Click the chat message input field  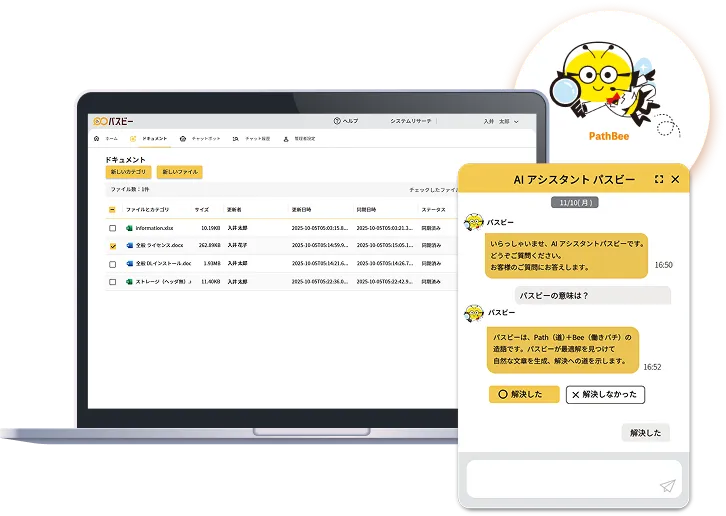(x=560, y=478)
